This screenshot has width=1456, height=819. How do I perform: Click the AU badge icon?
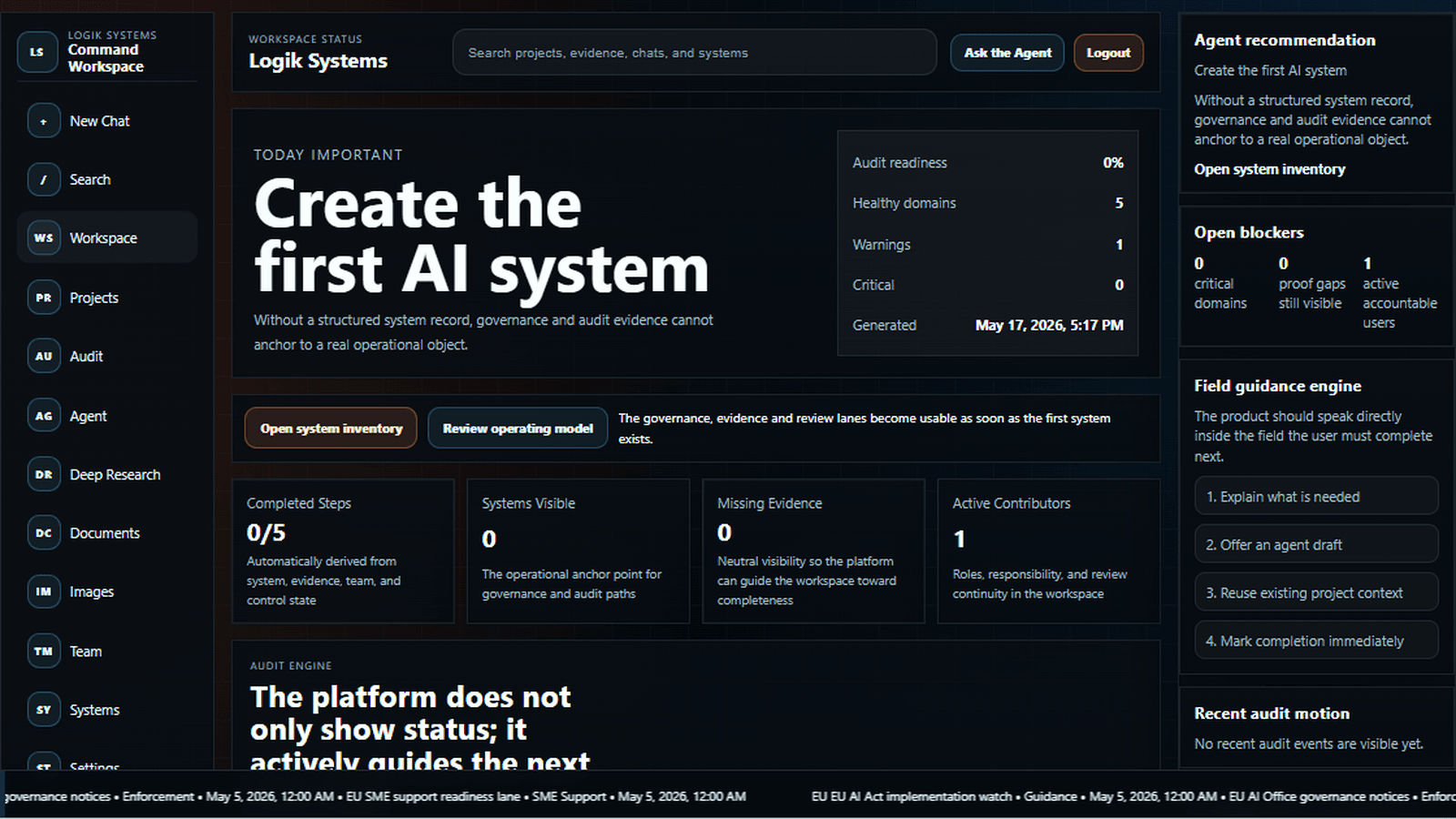[44, 356]
